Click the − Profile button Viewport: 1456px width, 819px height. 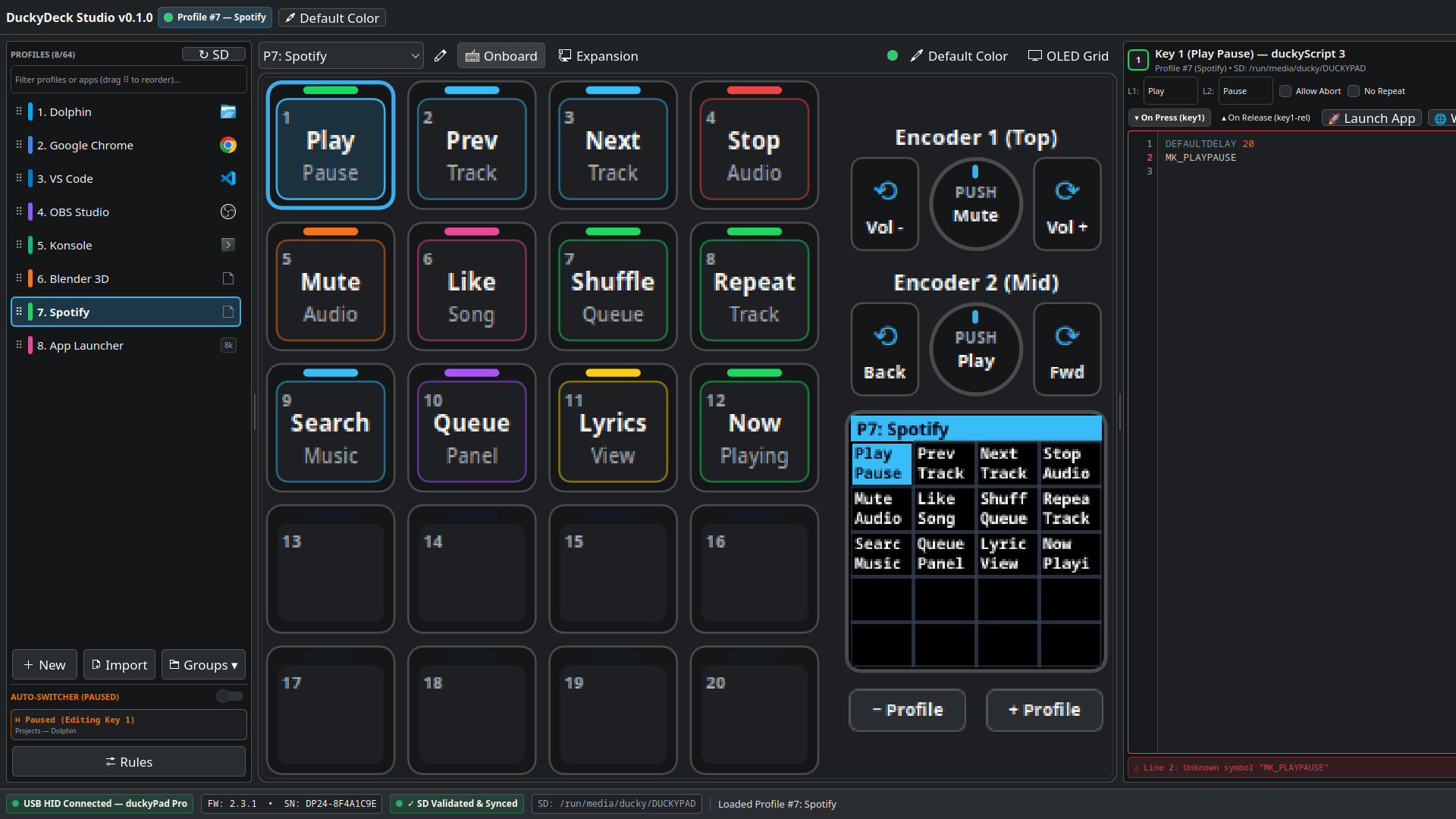(x=907, y=710)
